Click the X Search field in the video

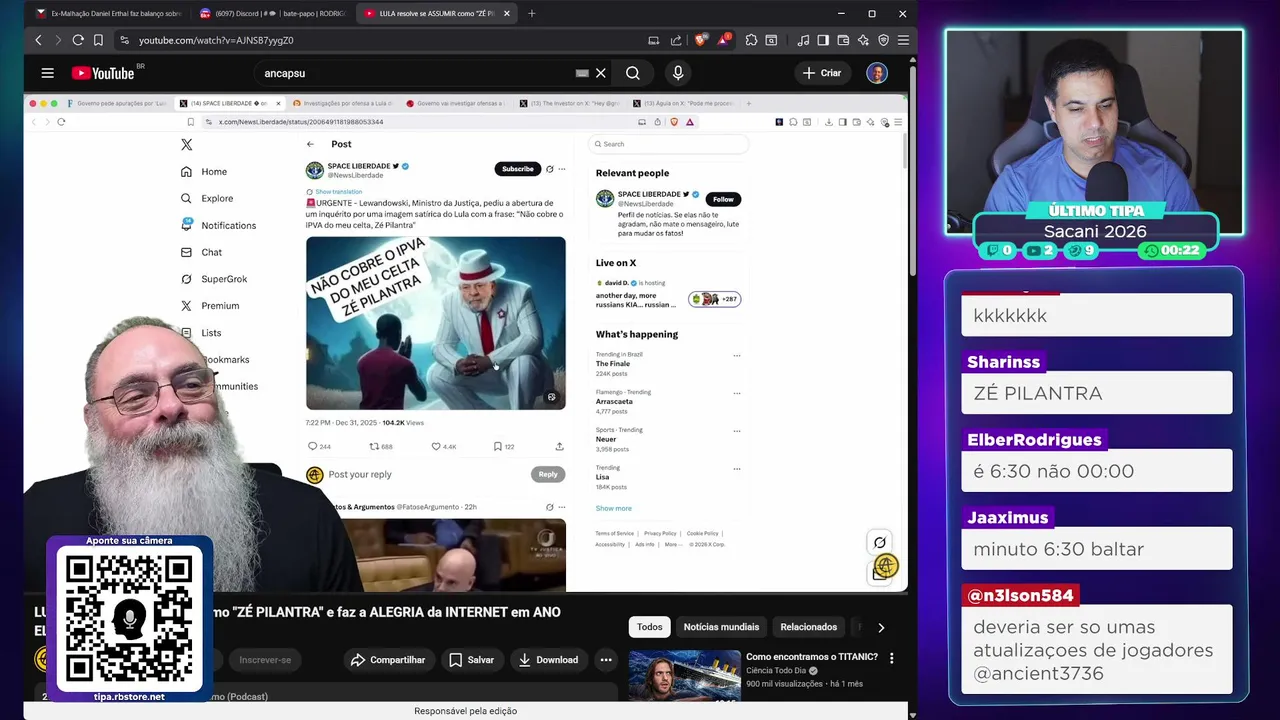pos(668,144)
